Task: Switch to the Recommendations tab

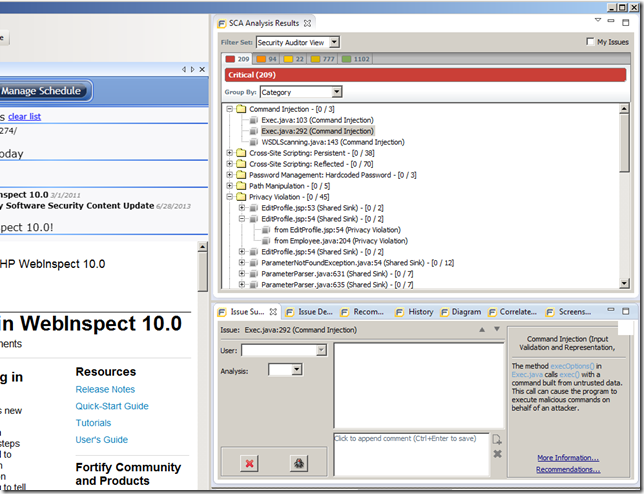Action: click(363, 312)
